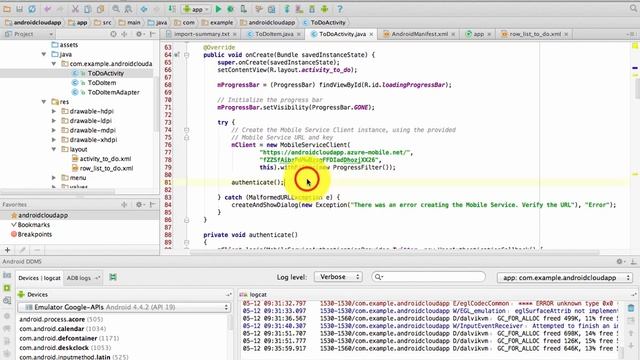Click the Synchronize toolbar icon
The image size is (640, 360).
[31, 9]
